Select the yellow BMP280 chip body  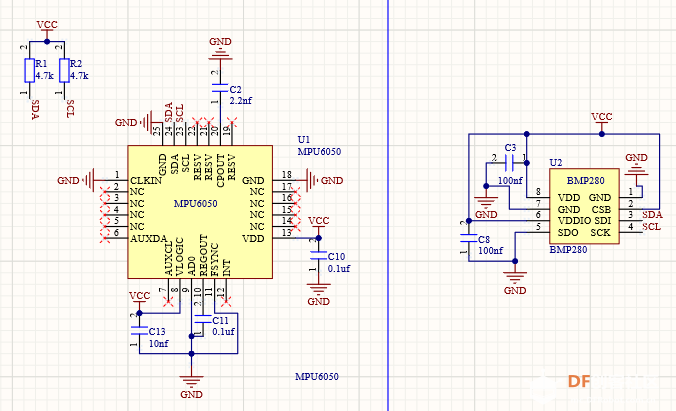tap(584, 206)
